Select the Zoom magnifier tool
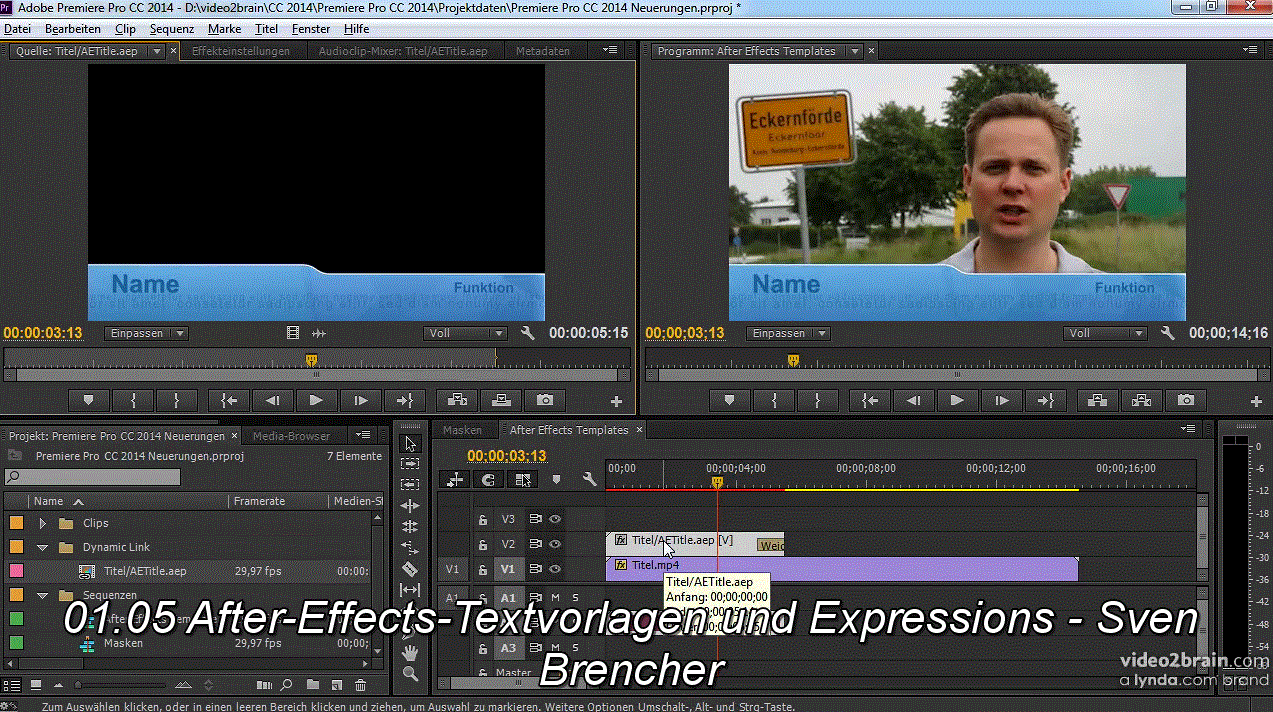This screenshot has height=712, width=1273. click(410, 674)
